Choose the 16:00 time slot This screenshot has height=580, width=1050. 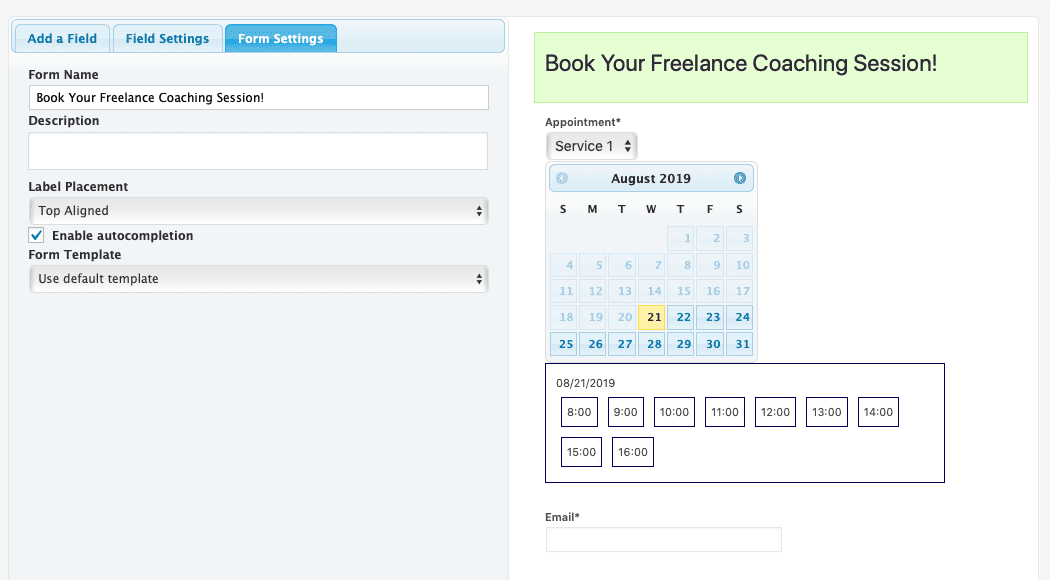[x=632, y=451]
